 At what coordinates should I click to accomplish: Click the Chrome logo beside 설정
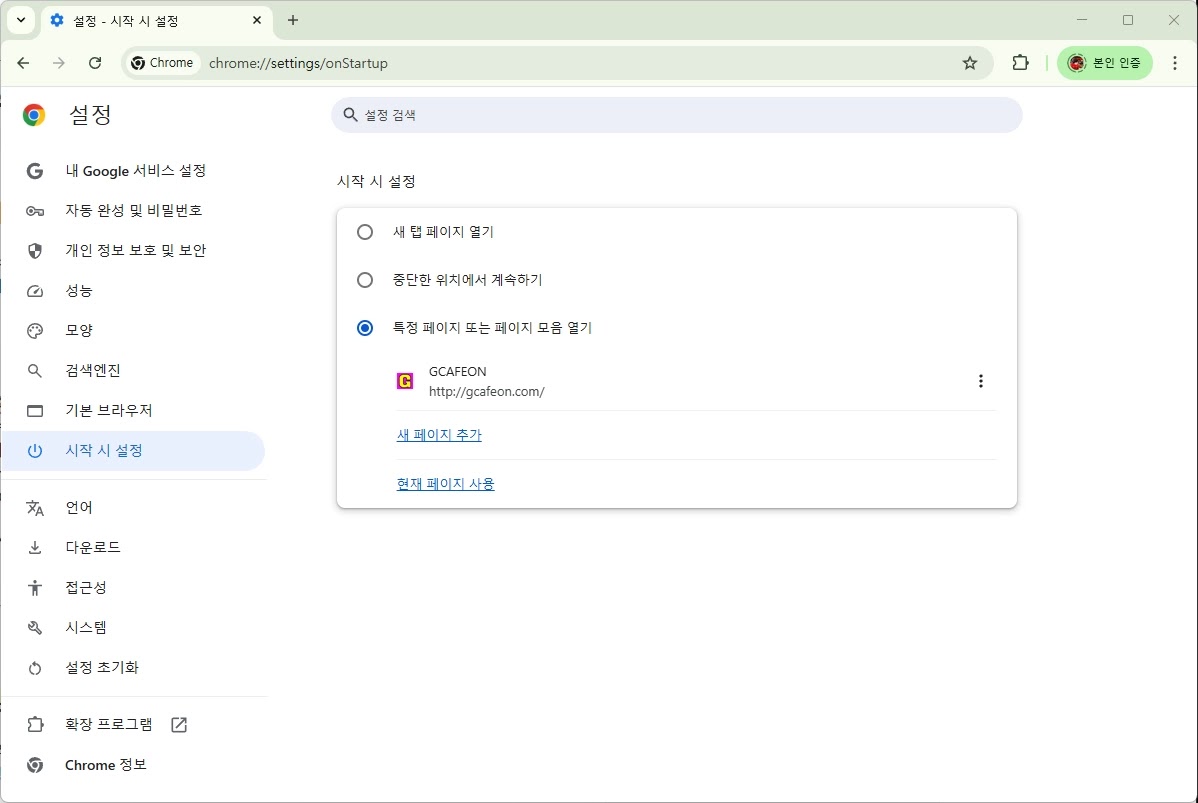coord(34,115)
